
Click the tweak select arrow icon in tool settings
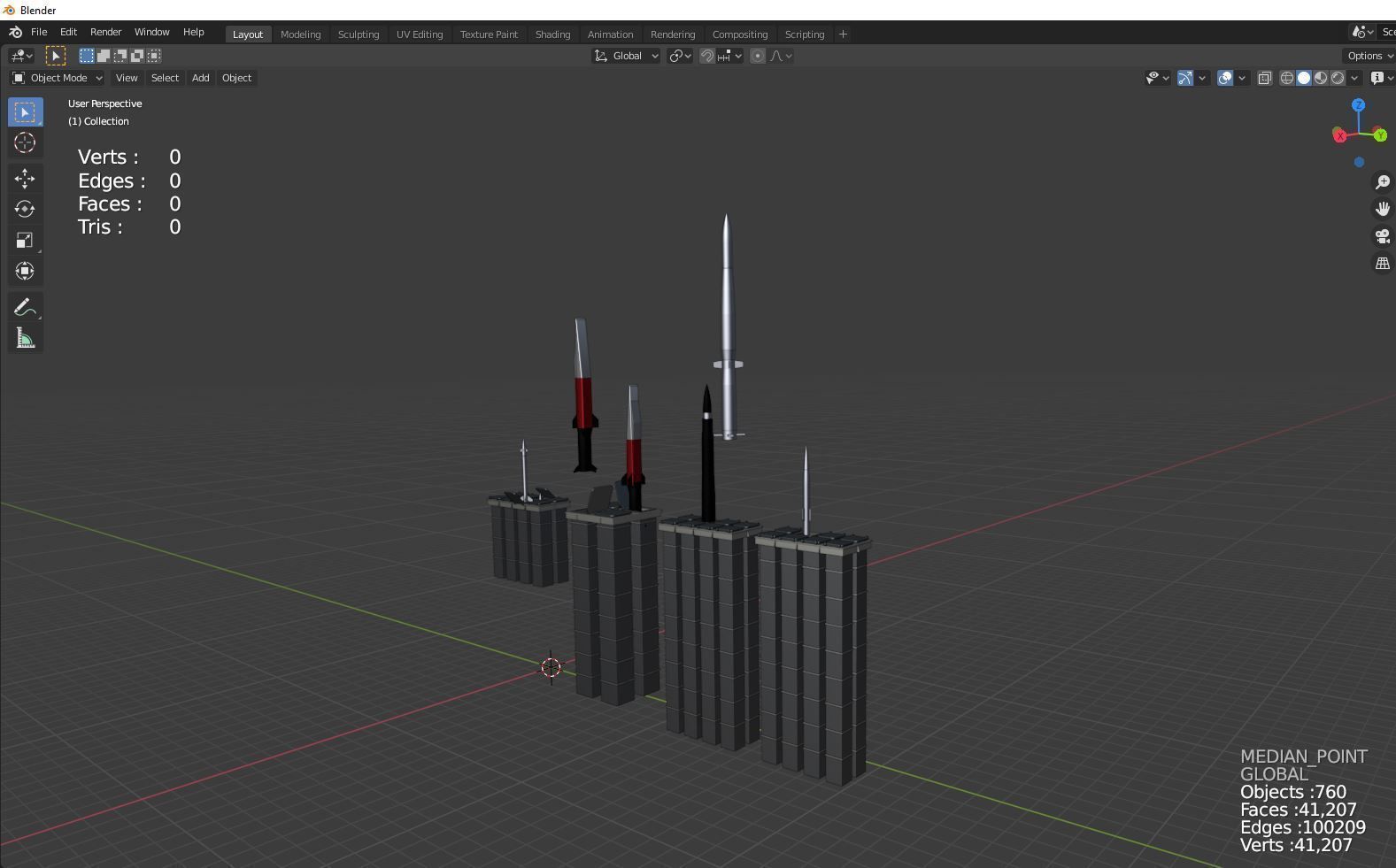point(55,56)
